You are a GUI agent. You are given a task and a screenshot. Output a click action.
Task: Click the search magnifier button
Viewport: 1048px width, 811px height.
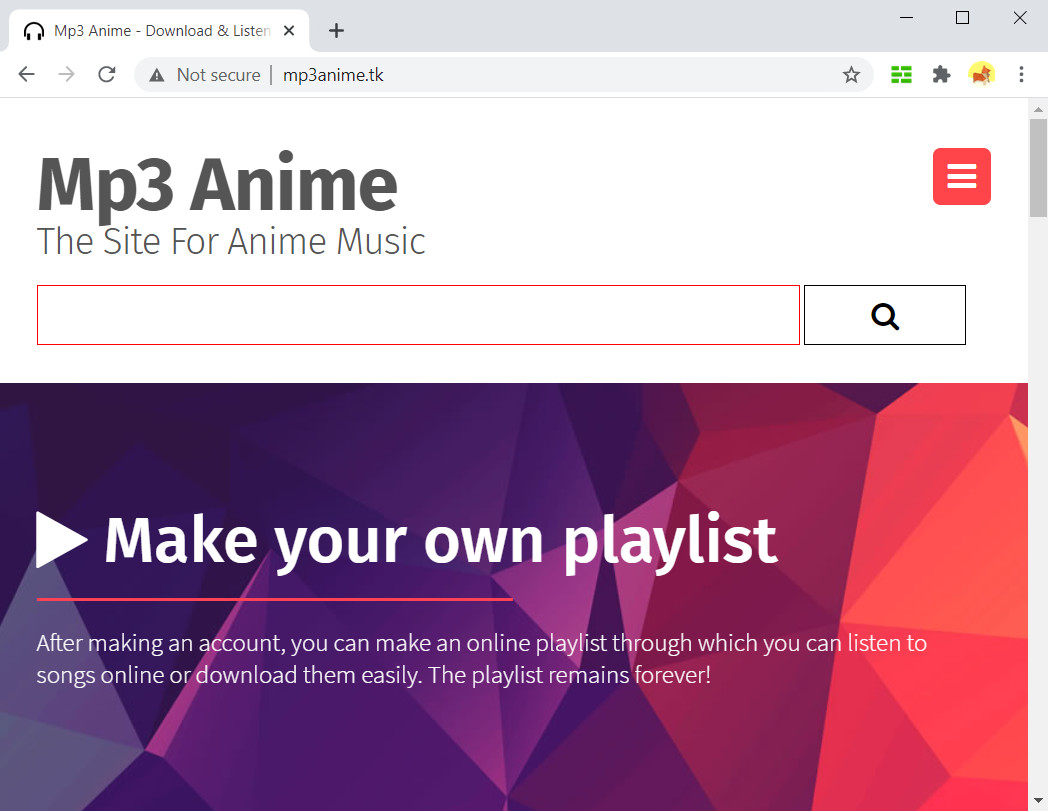tap(883, 315)
